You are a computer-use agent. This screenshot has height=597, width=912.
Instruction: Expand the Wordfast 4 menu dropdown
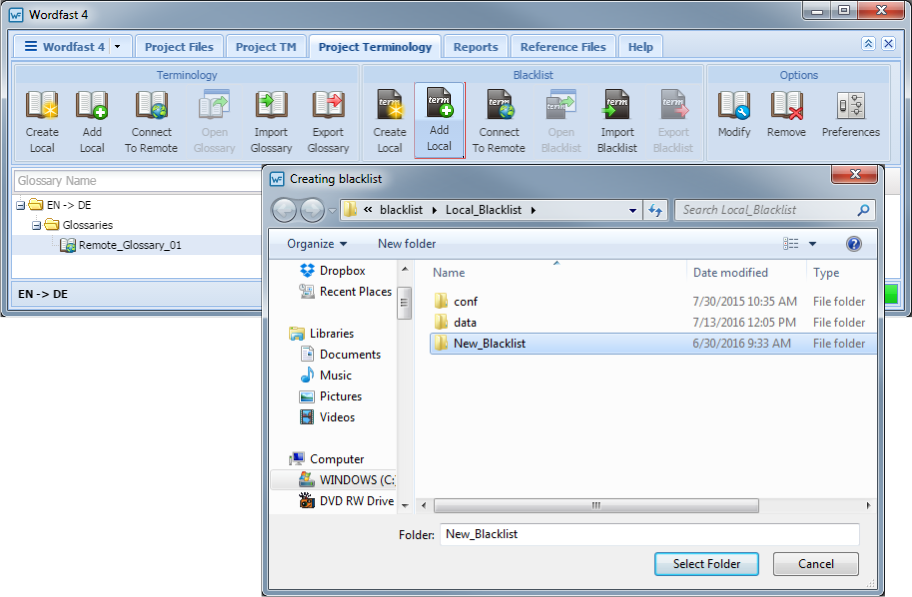pos(119,47)
